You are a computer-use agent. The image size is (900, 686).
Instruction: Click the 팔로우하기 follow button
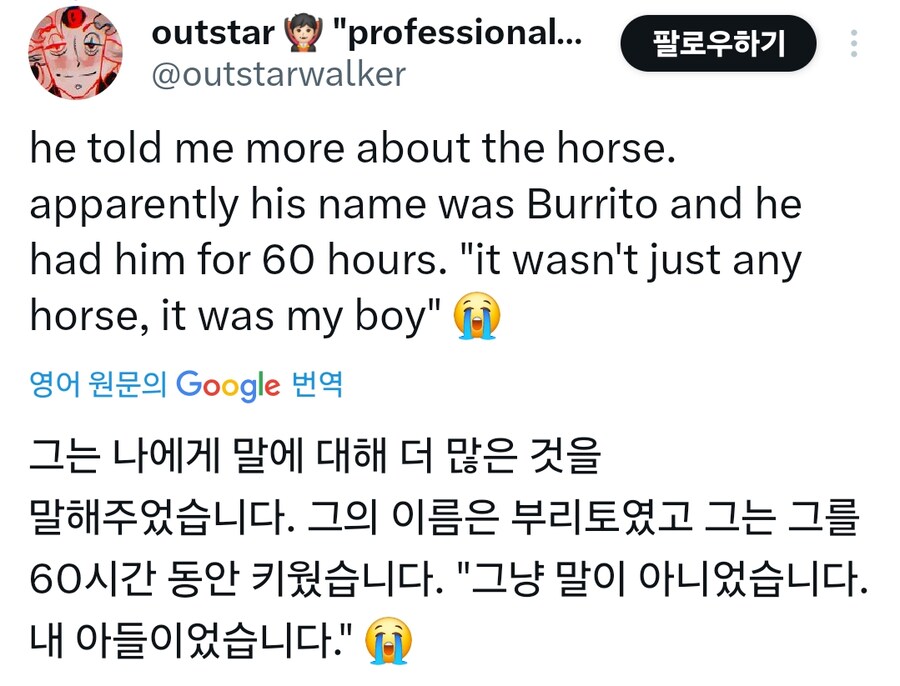point(718,44)
